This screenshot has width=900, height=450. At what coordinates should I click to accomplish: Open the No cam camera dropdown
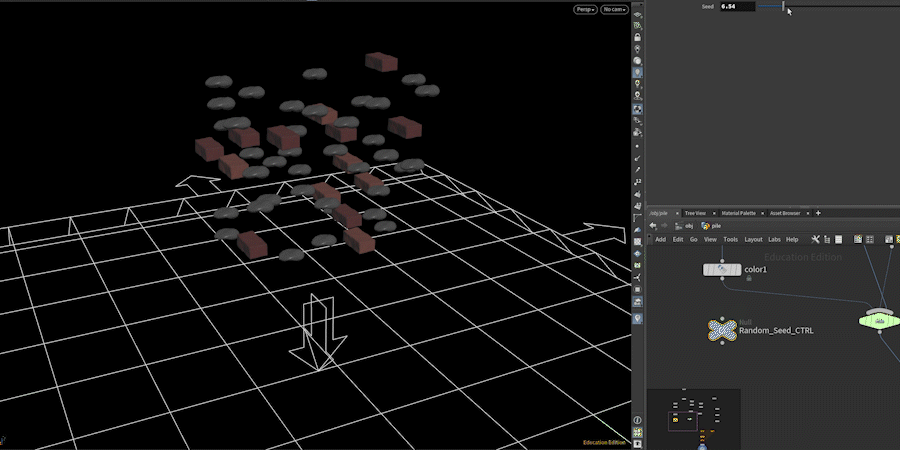(614, 10)
